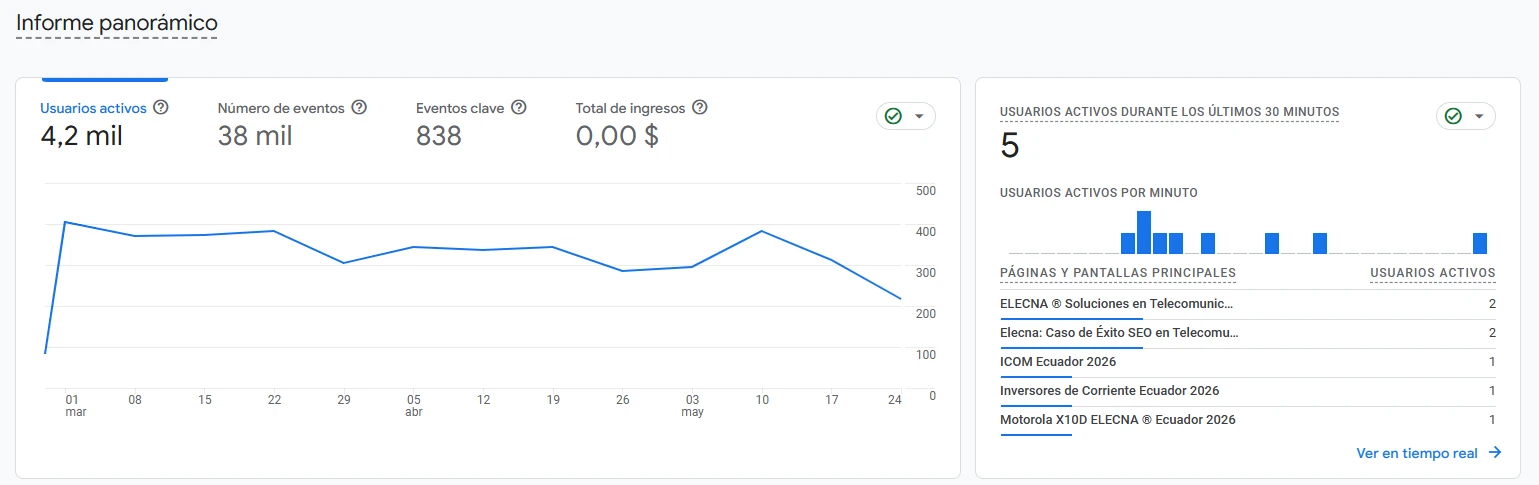Screen dimensions: 1539x485
Task: Click the Usuarios activos por minuto label
Action: (1099, 193)
